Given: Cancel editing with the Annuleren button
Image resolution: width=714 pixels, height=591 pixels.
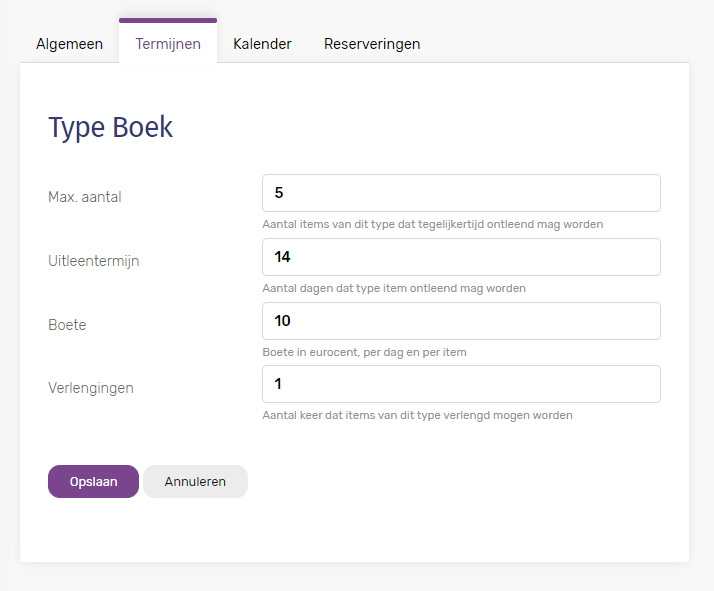Looking at the screenshot, I should click(x=195, y=481).
